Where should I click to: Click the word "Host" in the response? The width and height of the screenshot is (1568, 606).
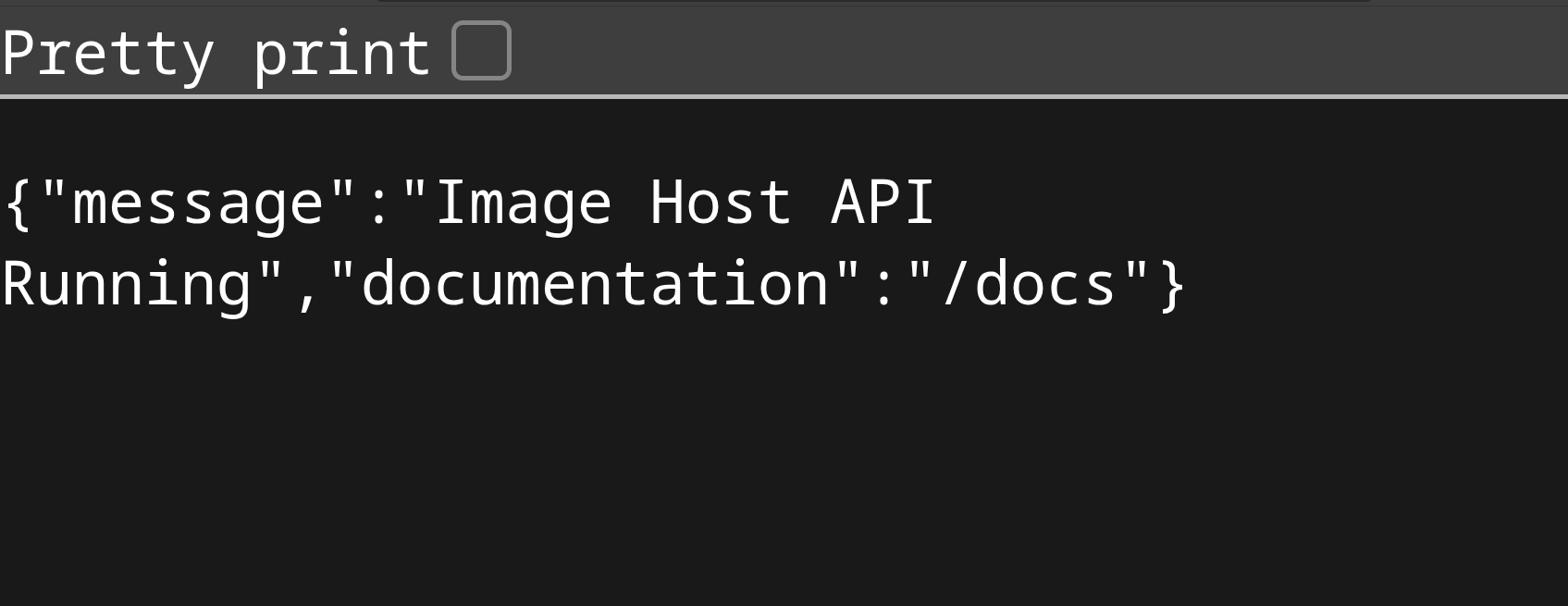tap(721, 204)
